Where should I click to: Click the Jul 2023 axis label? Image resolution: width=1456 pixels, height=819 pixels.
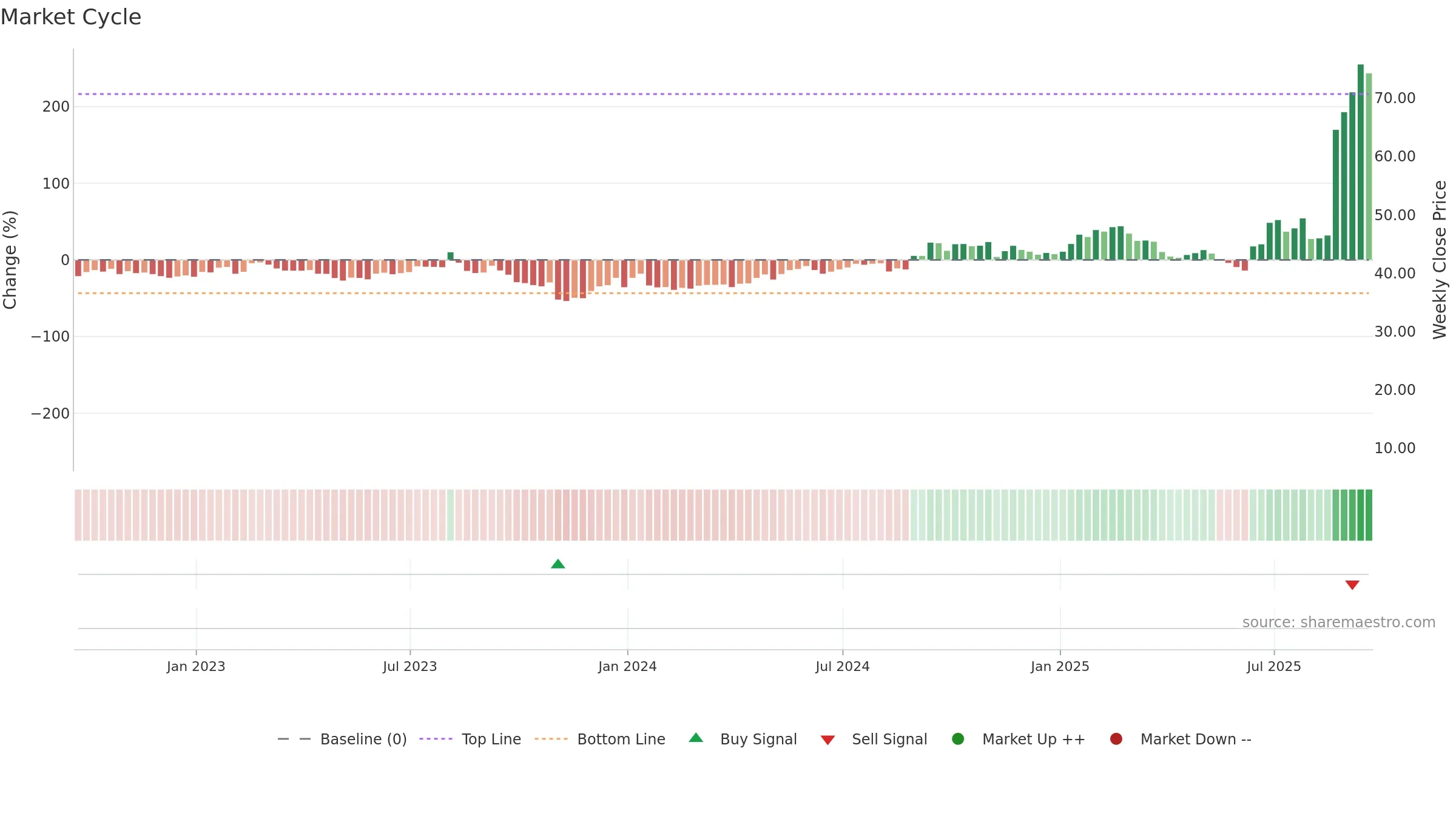coord(410,667)
